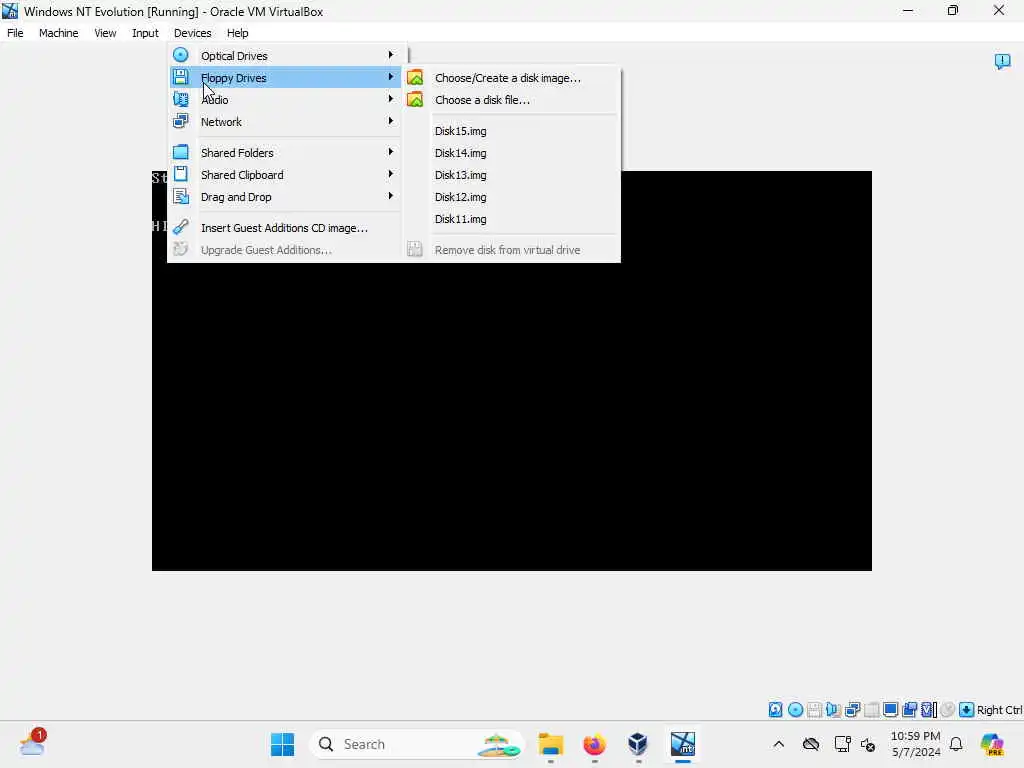
Task: Click the Shared Folders icon in Devices menu
Action: point(181,152)
